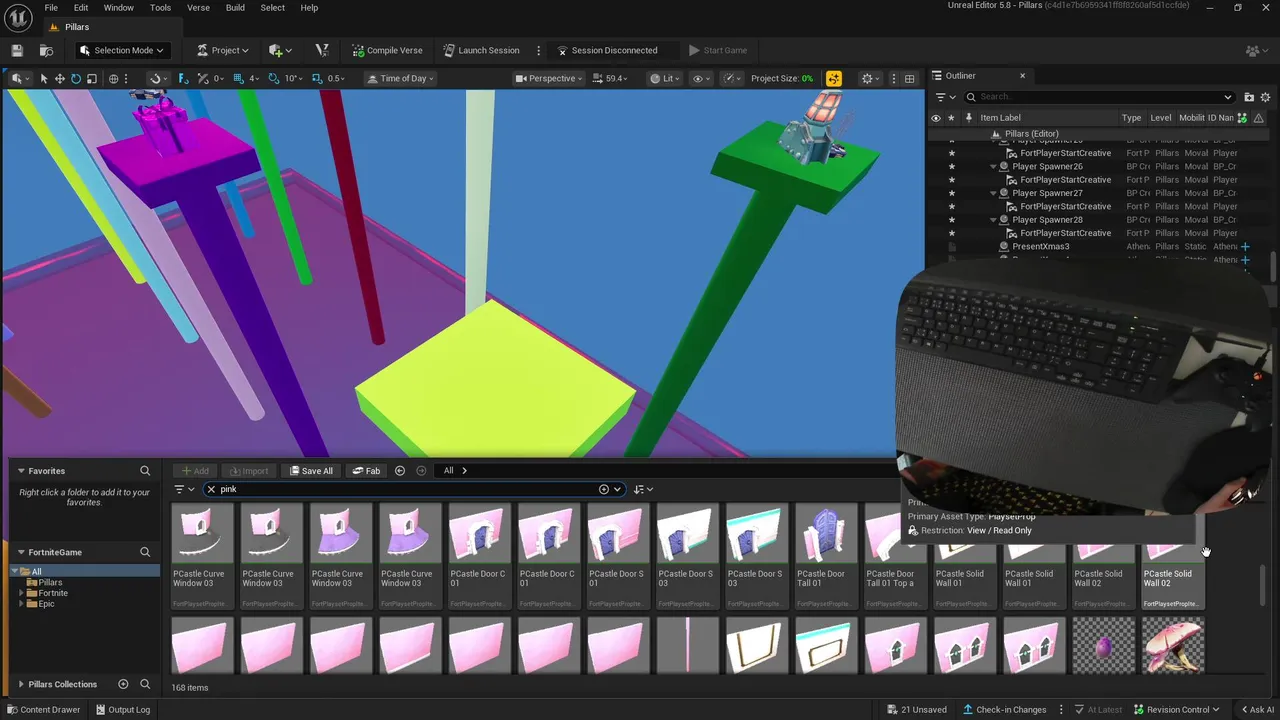This screenshot has height=720, width=1280.
Task: Open the Lit view mode dropdown
Action: click(x=665, y=78)
